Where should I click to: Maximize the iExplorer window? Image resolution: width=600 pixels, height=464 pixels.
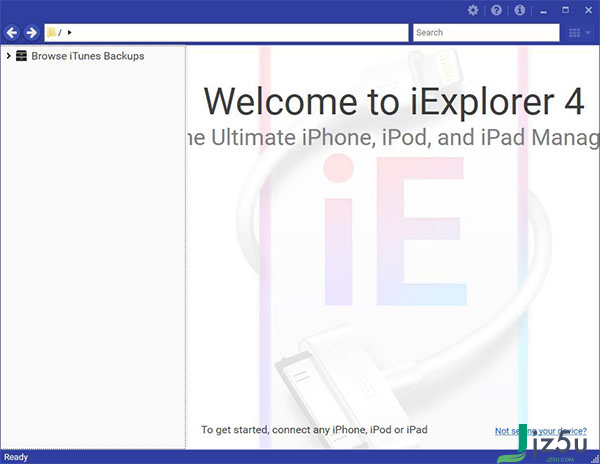[x=566, y=10]
